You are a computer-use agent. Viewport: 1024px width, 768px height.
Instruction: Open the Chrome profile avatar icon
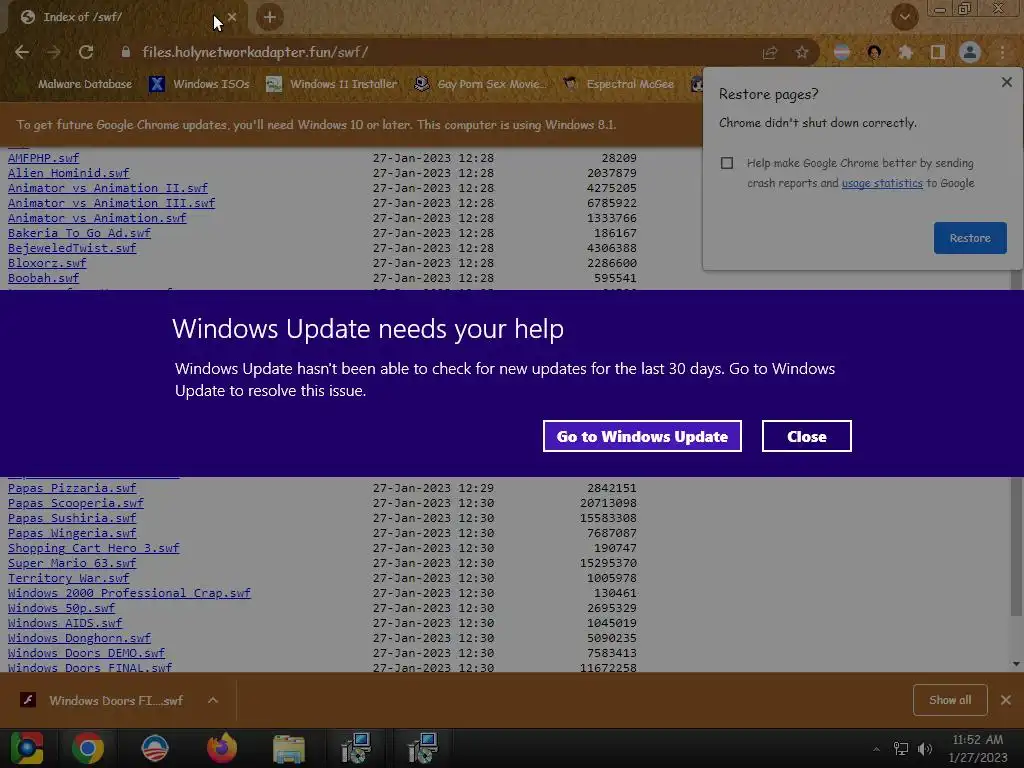tap(970, 52)
